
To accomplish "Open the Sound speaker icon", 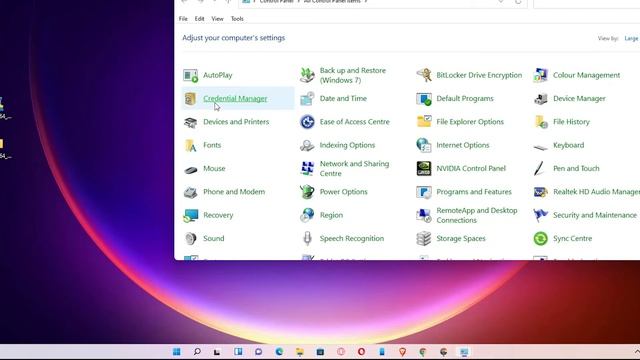I will click(x=190, y=238).
